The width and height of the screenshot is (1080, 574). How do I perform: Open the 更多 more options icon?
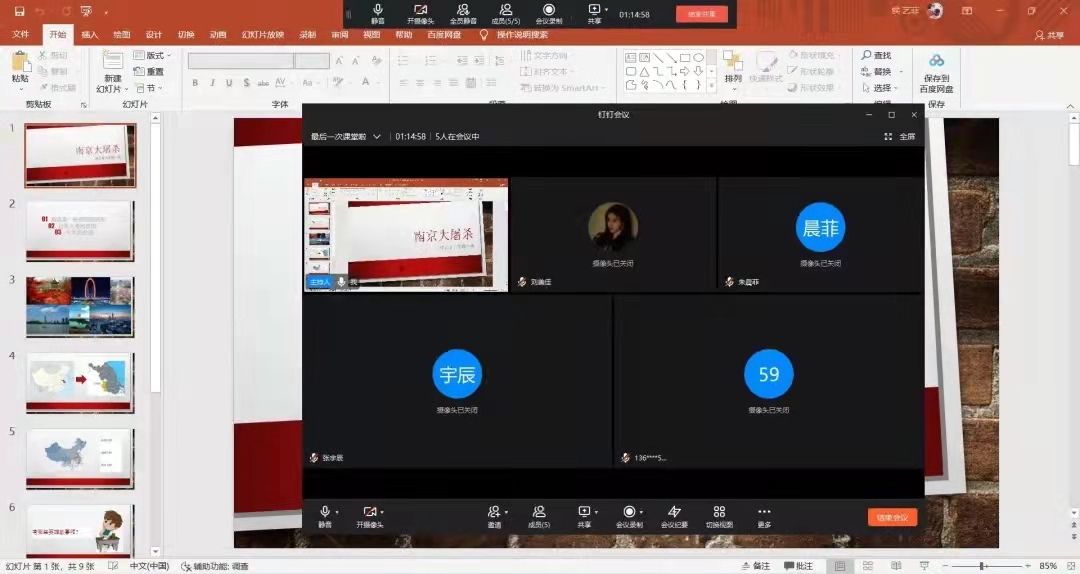(x=764, y=512)
